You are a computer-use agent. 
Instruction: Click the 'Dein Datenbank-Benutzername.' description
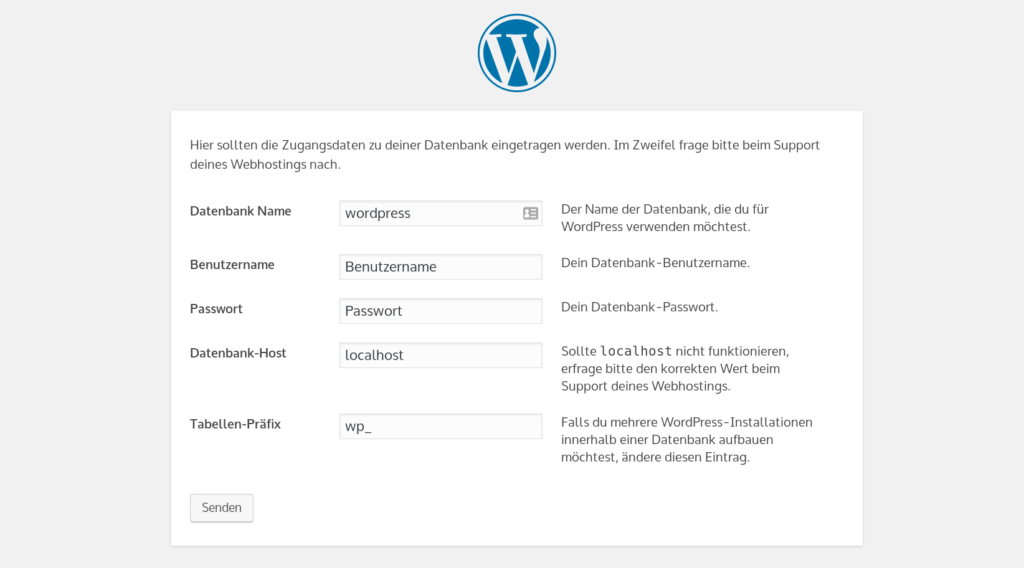pyautogui.click(x=655, y=262)
